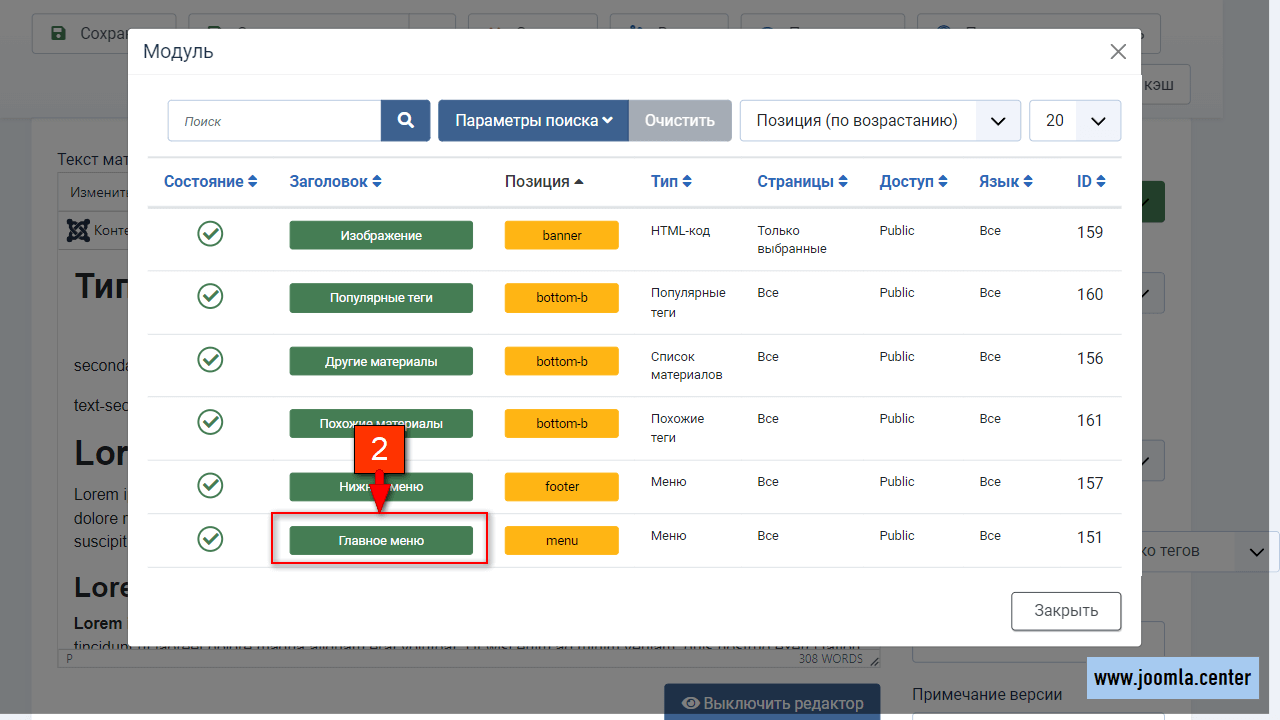Image resolution: width=1280 pixels, height=720 pixels.
Task: Sort by the Страницы column header
Action: coord(802,182)
